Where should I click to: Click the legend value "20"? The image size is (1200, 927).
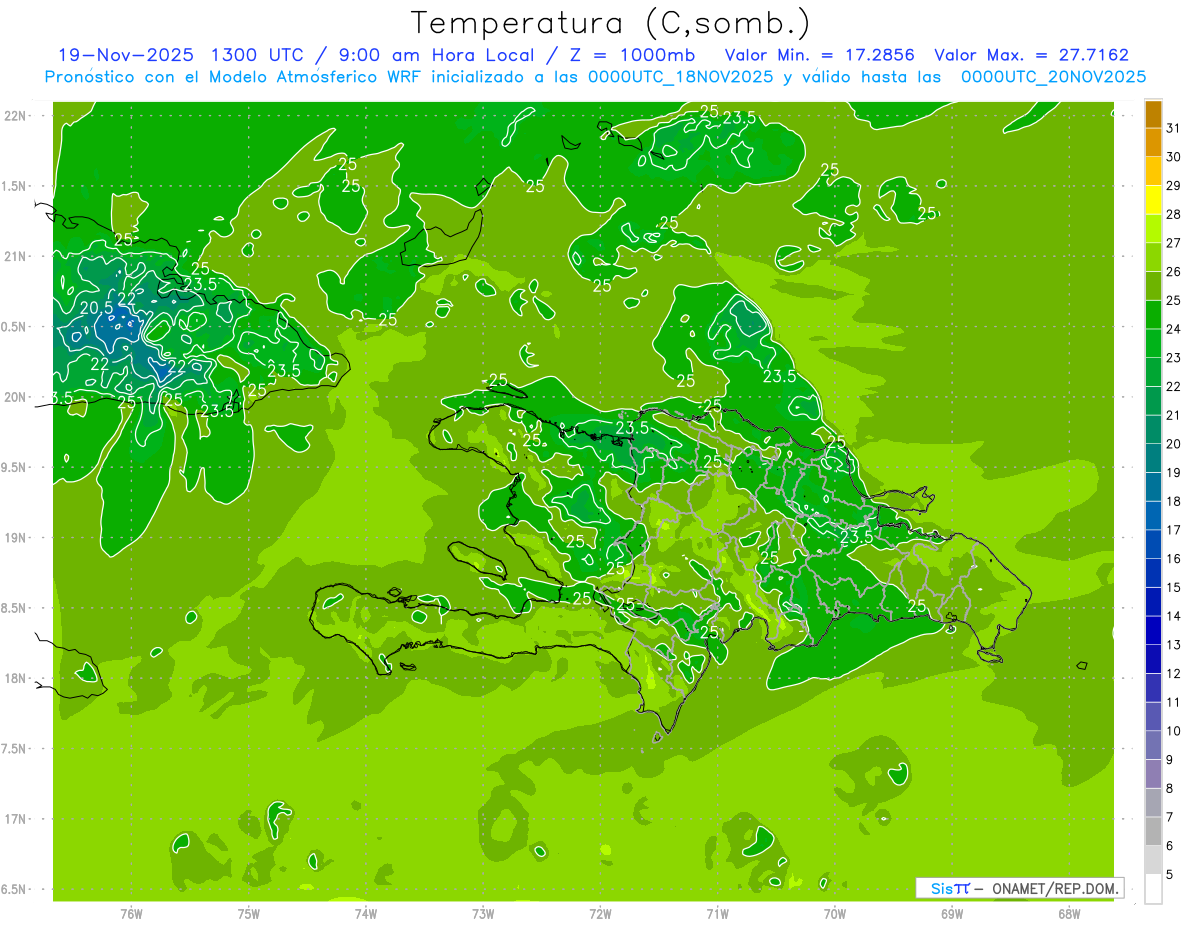pyautogui.click(x=1174, y=444)
